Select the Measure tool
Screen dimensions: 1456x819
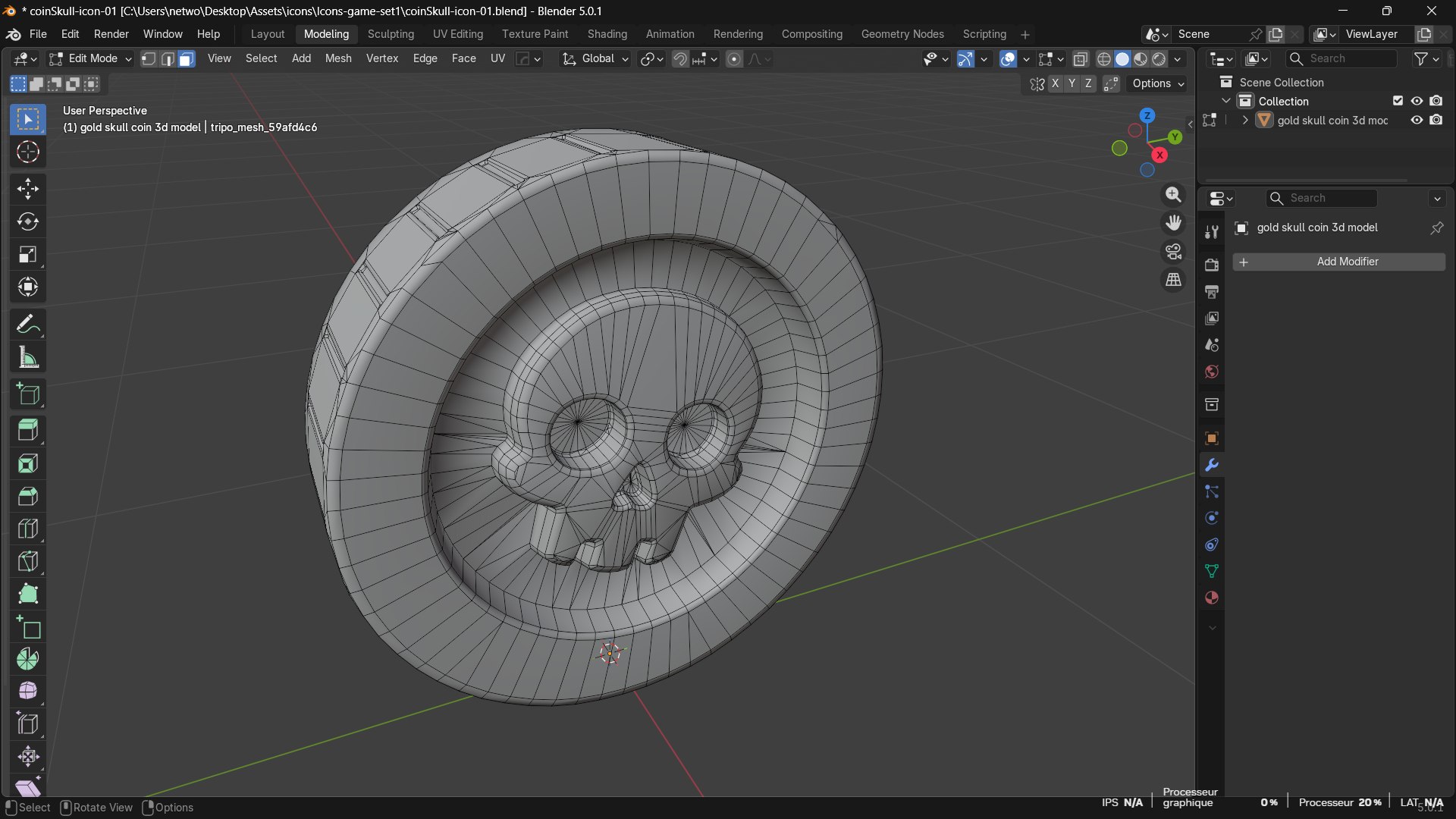click(28, 357)
